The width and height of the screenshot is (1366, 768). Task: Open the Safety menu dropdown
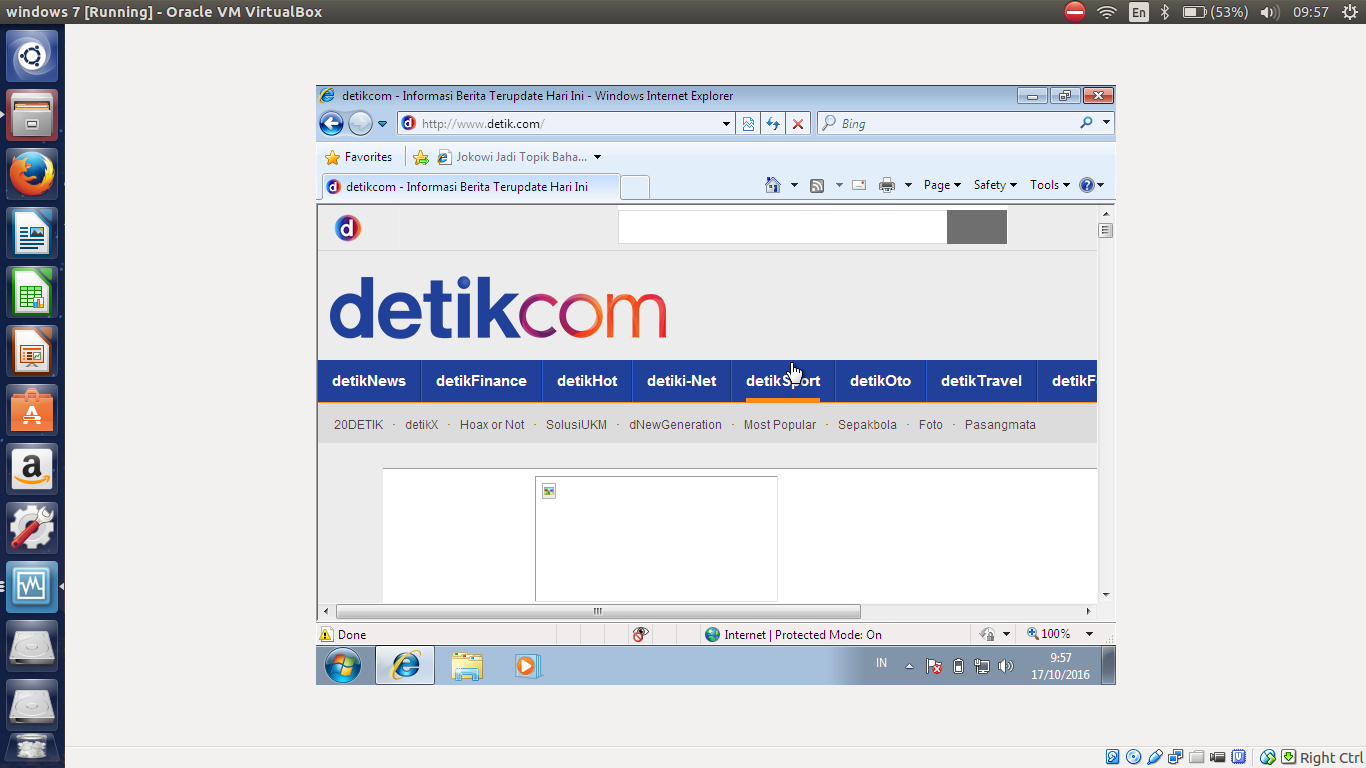click(x=995, y=185)
